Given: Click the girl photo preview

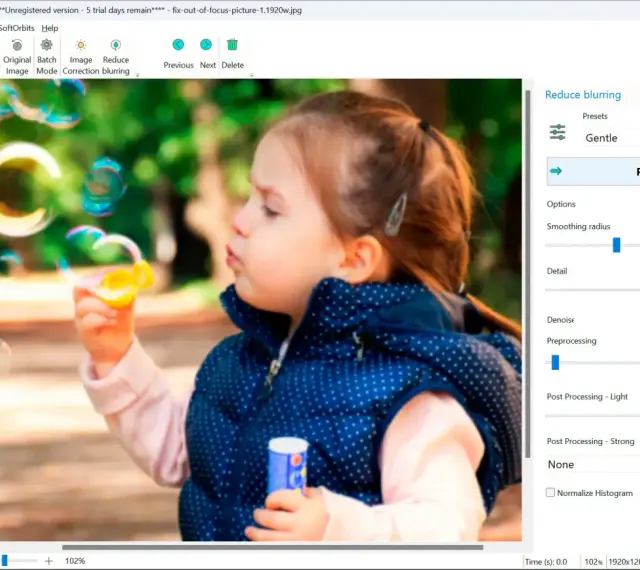Looking at the screenshot, I should click(261, 310).
